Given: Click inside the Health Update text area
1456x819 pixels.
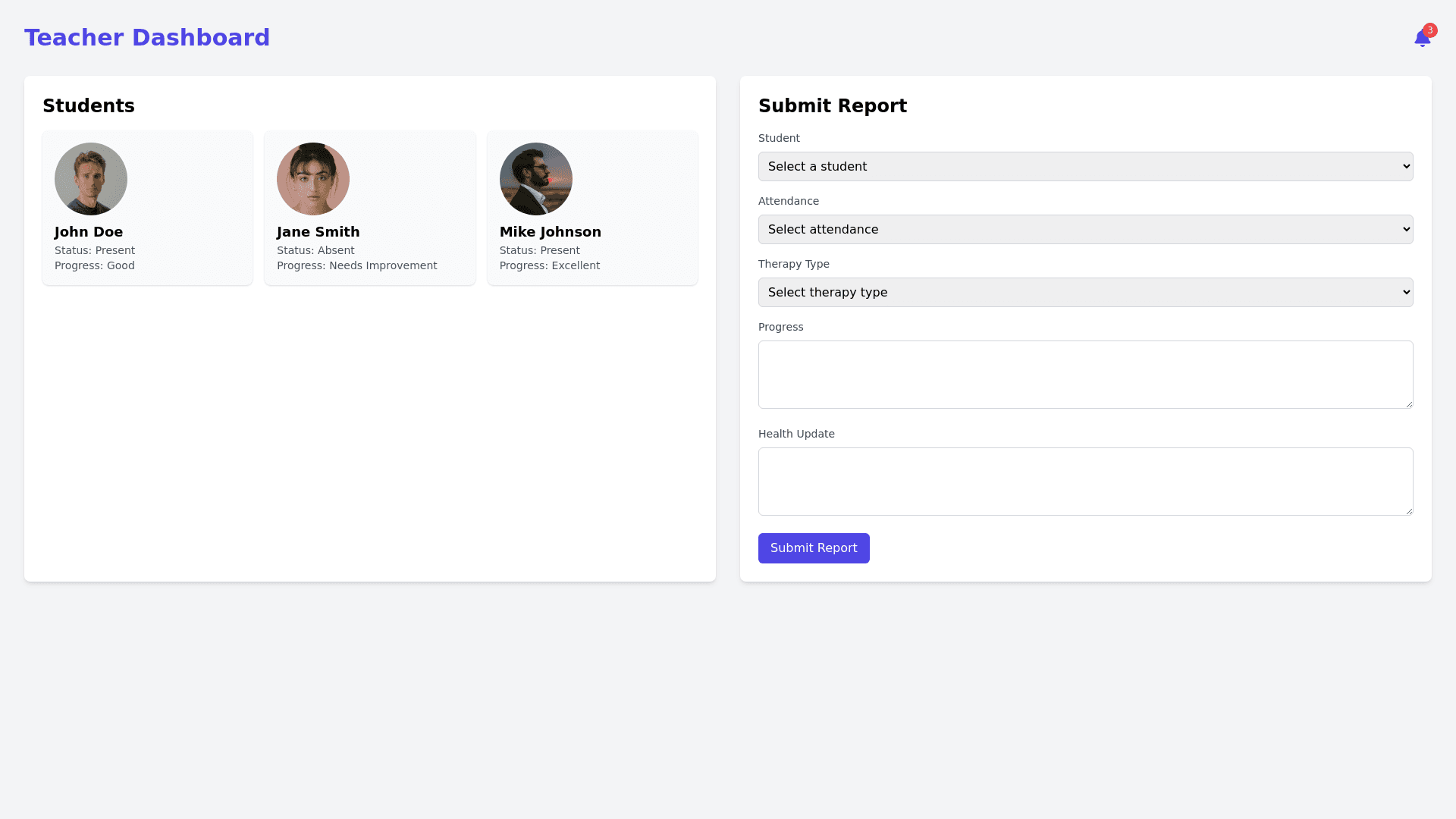Looking at the screenshot, I should 1085,482.
